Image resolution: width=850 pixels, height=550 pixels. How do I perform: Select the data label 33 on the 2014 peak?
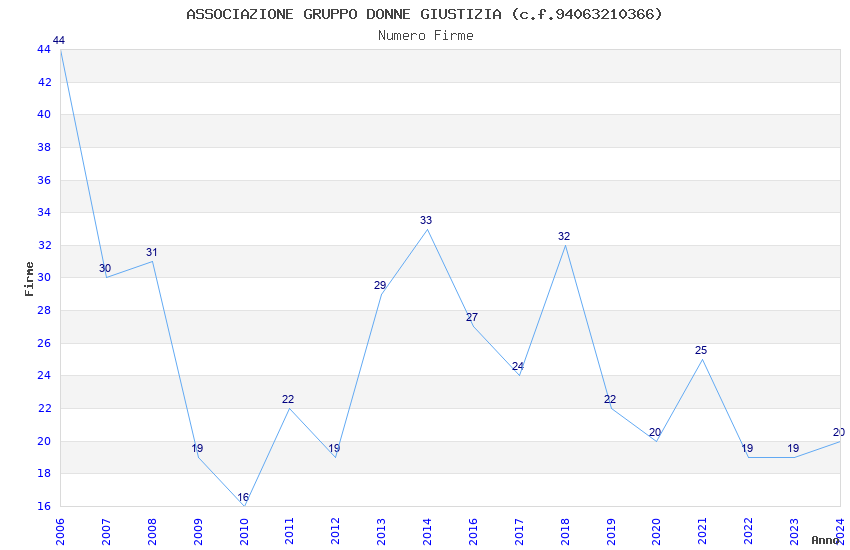[x=426, y=220]
